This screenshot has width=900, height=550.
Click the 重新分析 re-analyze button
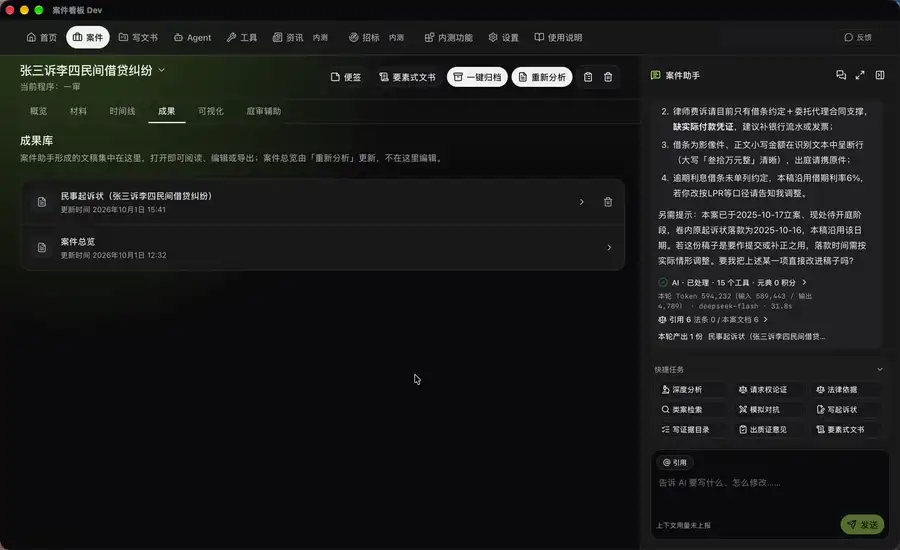tap(542, 77)
